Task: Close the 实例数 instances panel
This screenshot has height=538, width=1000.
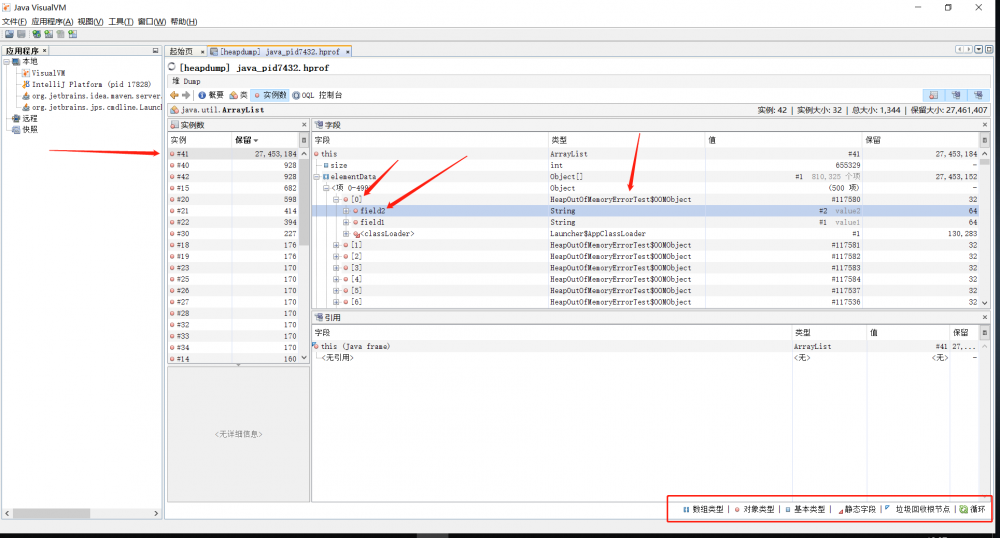Action: [x=304, y=125]
